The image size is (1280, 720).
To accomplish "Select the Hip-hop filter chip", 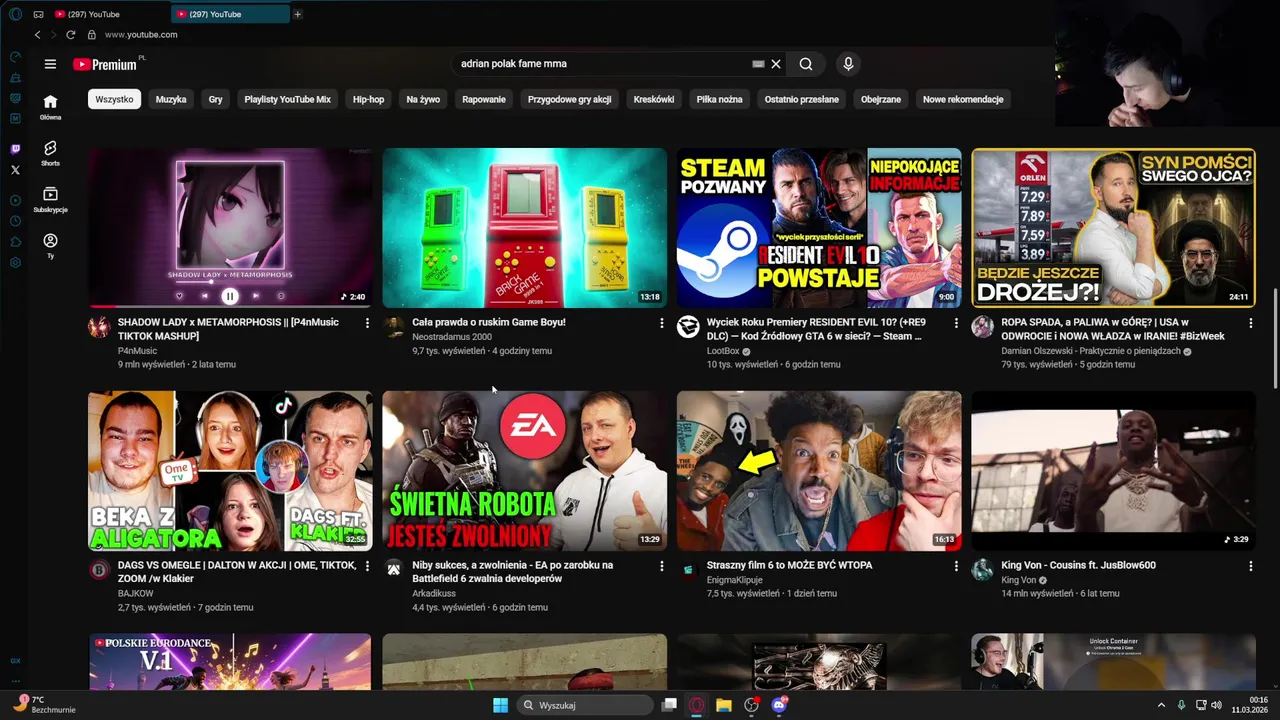I will click(x=368, y=99).
